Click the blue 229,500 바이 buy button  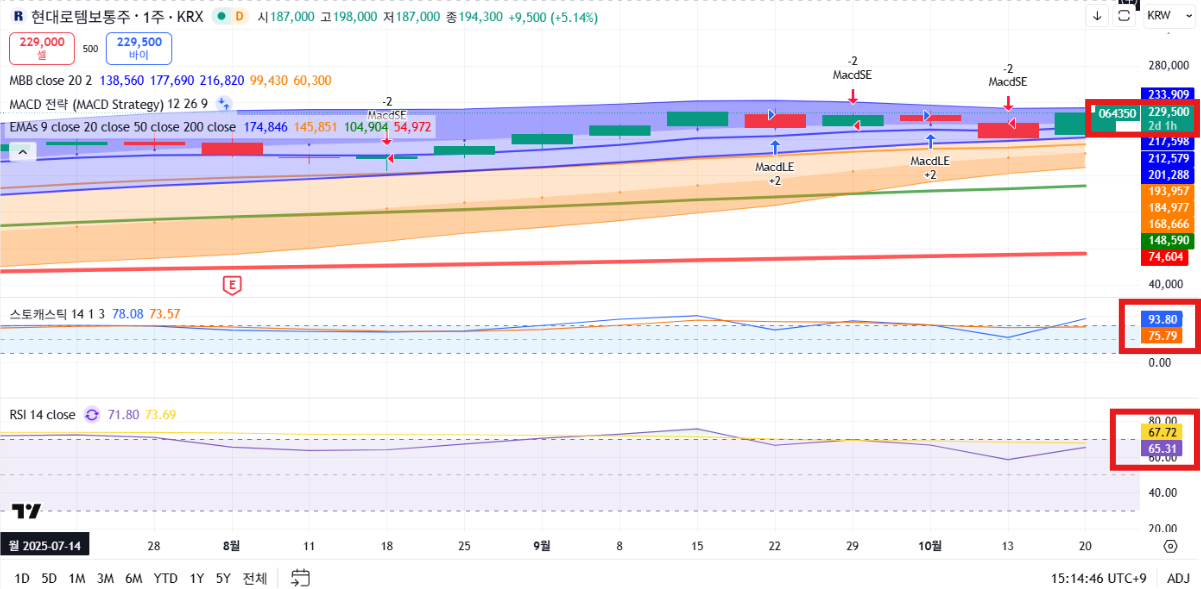139,48
